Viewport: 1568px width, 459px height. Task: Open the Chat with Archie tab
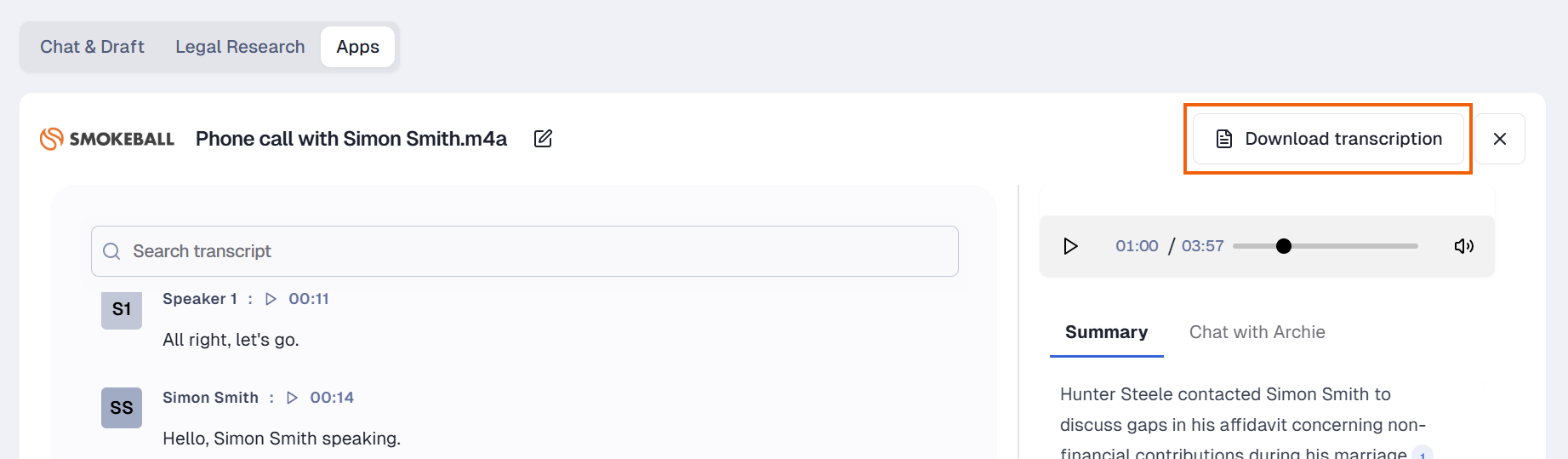pyautogui.click(x=1257, y=332)
